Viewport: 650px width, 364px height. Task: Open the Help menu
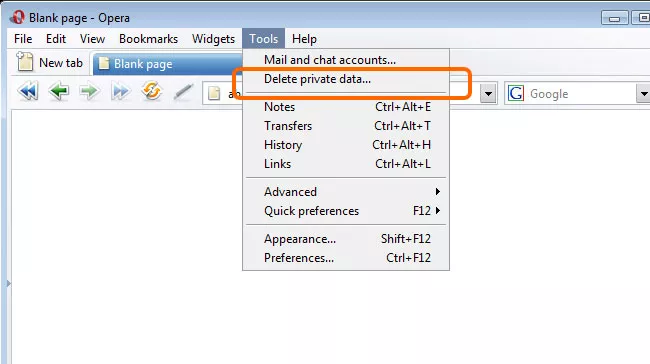click(304, 39)
